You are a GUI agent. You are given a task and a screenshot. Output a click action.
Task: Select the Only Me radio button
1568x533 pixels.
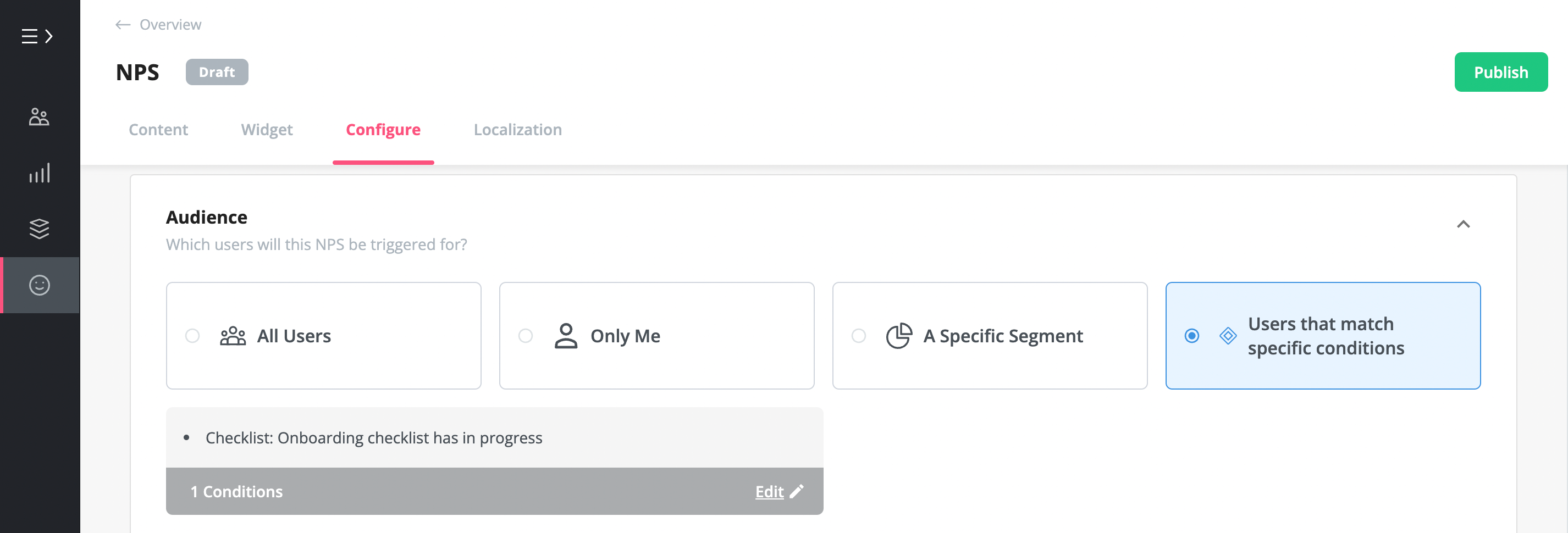(525, 336)
